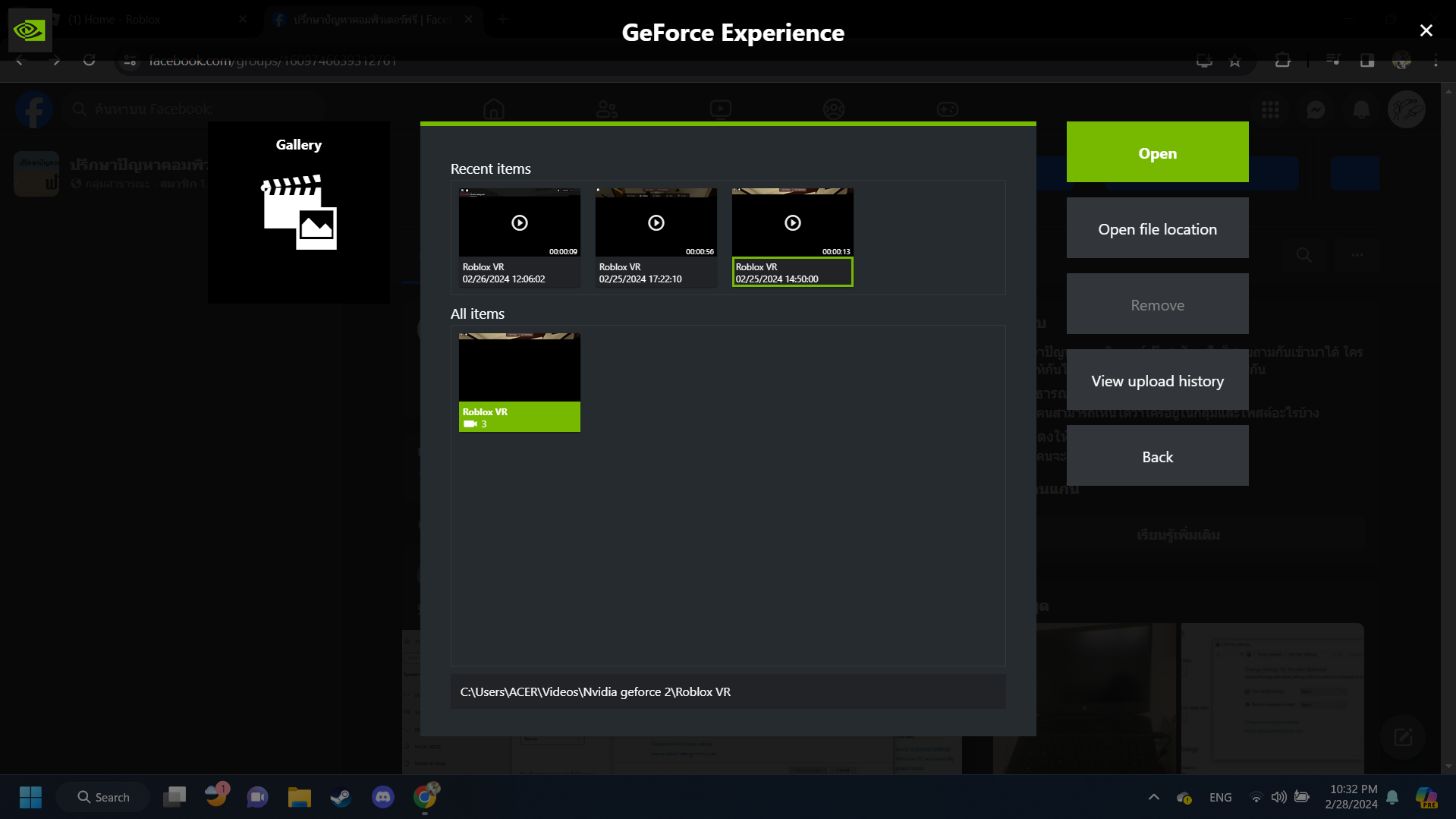
Task: Open the Windows Start menu
Action: coord(30,797)
